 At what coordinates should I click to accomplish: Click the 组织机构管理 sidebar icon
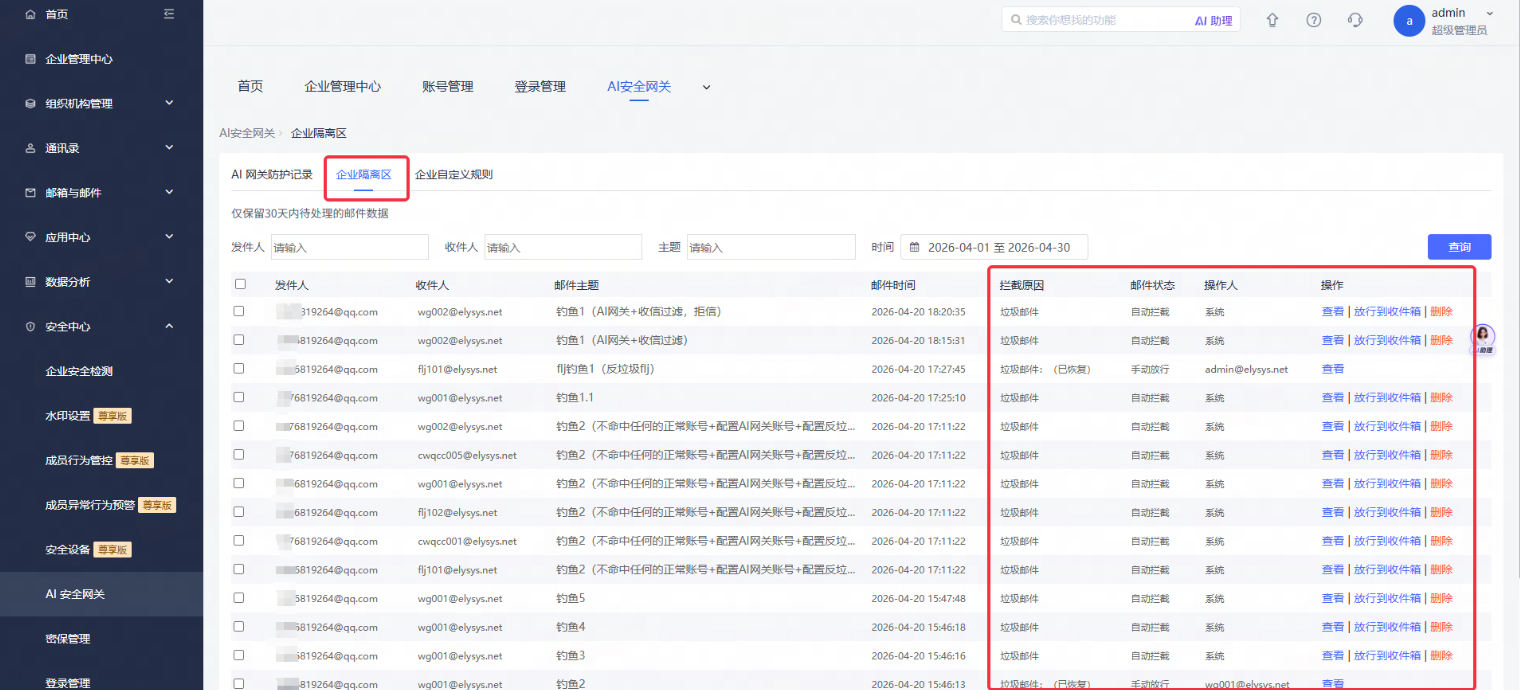pyautogui.click(x=30, y=104)
